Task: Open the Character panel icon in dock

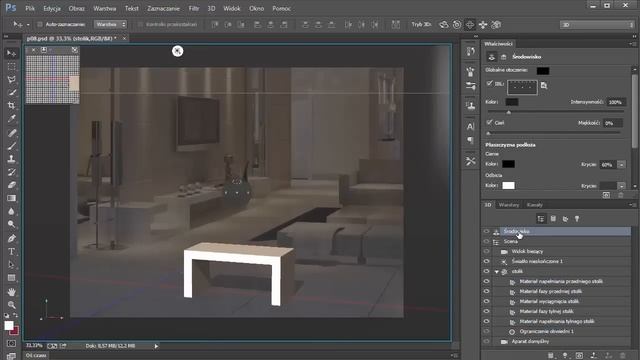Action: tap(471, 127)
